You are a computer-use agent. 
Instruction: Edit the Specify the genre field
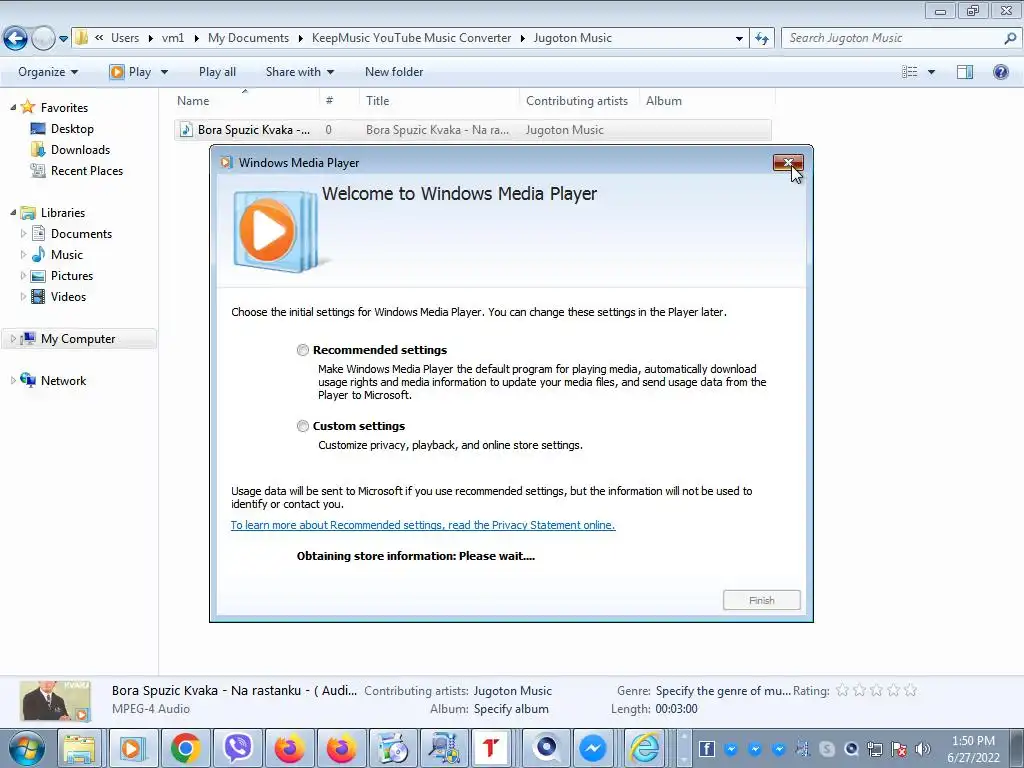tap(723, 690)
